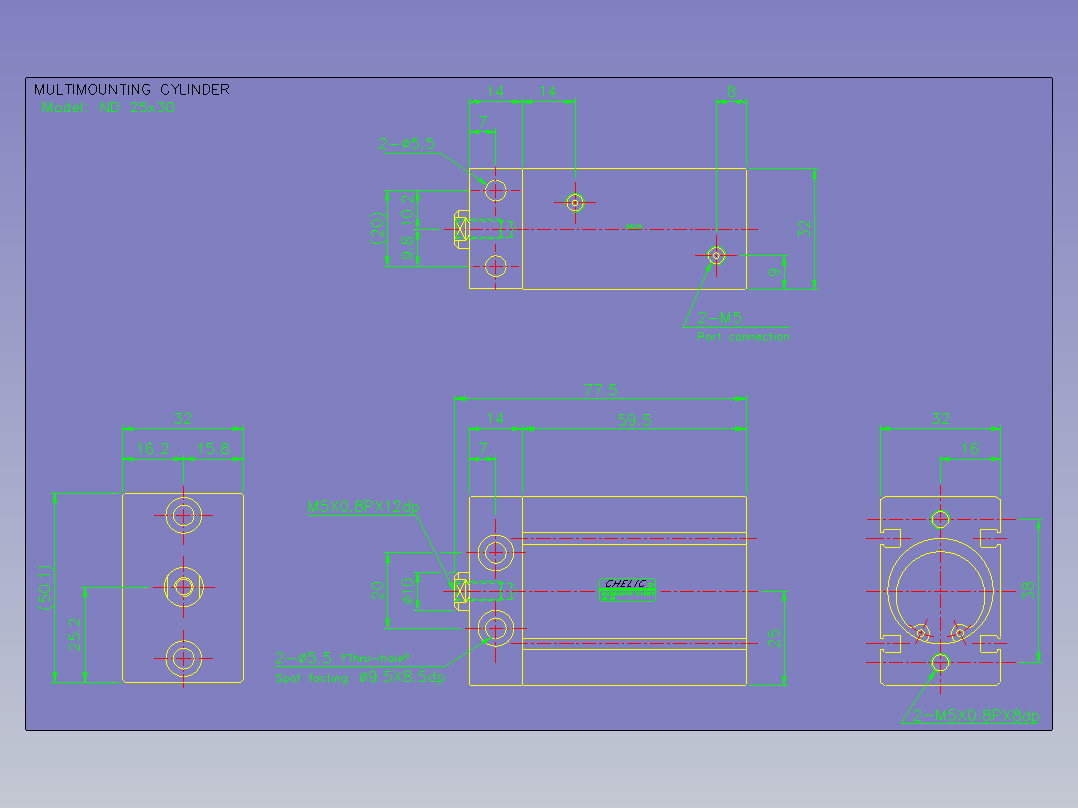Select the '2-M5X0.8PX8dp' callout
This screenshot has width=1078, height=808.
(x=976, y=715)
